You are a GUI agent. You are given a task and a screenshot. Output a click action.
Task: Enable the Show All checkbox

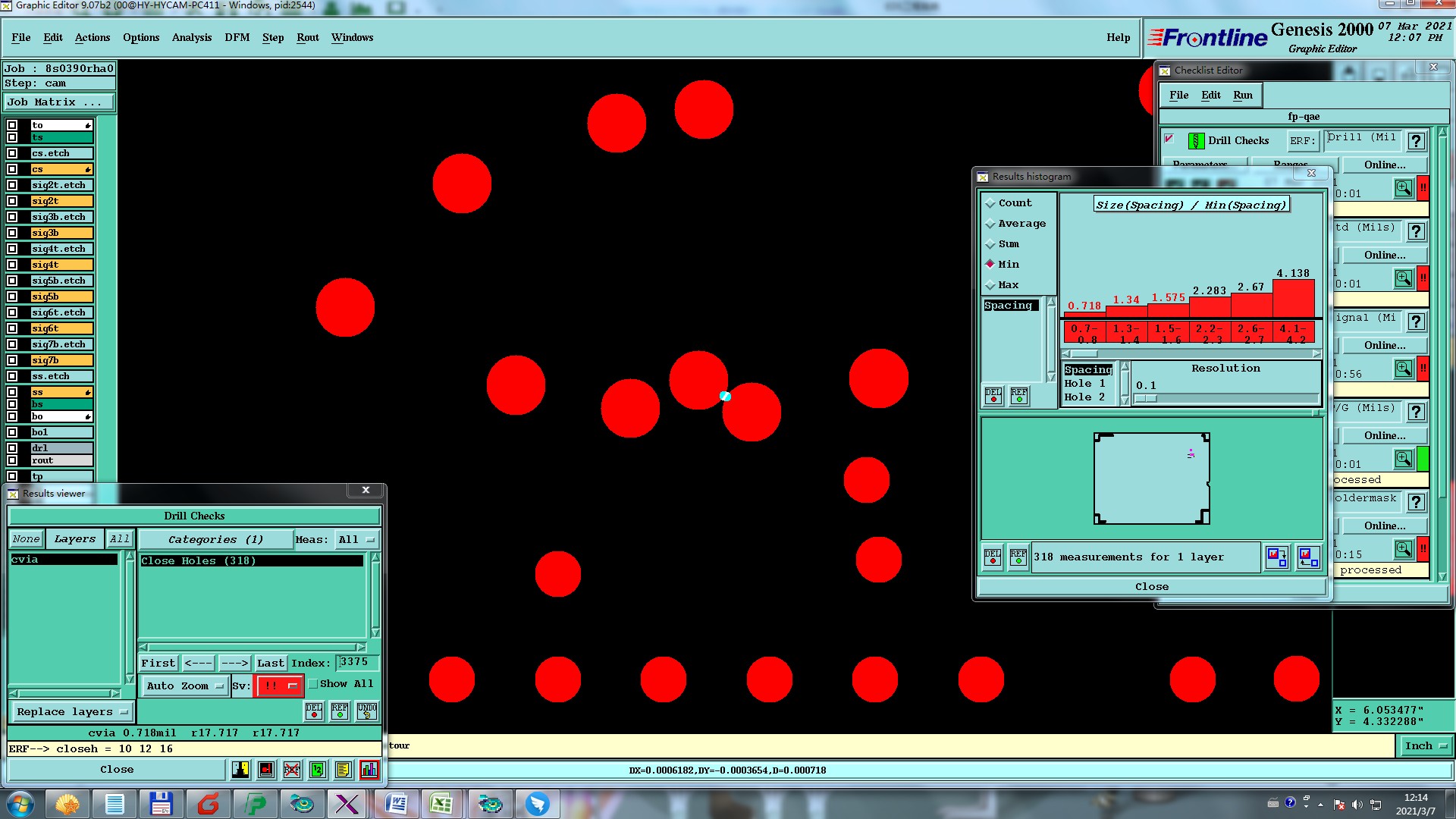312,684
